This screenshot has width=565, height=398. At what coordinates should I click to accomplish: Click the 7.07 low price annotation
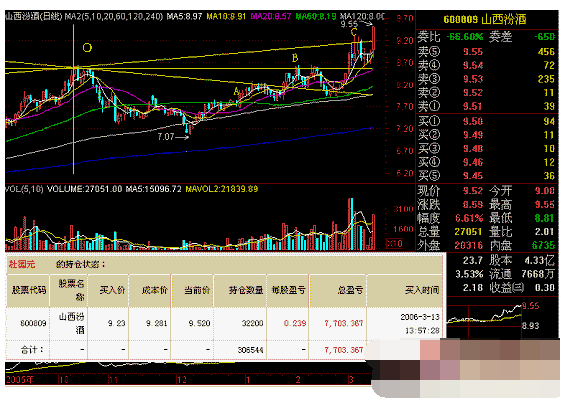tap(166, 137)
